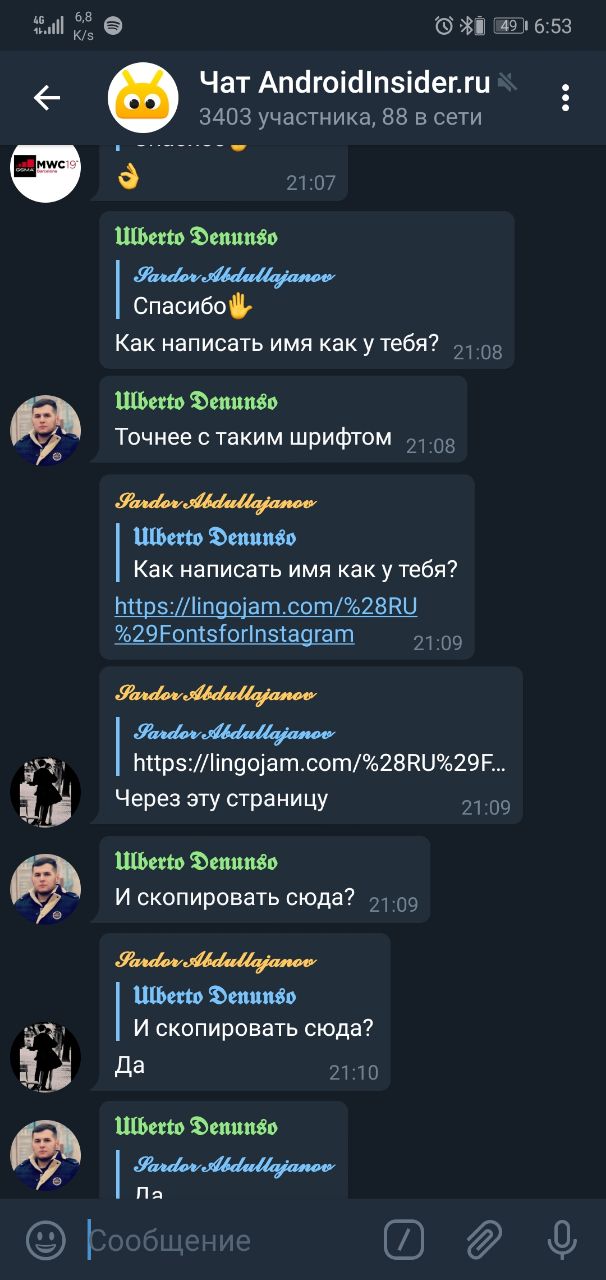Tap the microphone voice message icon
This screenshot has width=606, height=1280.
(562, 1240)
